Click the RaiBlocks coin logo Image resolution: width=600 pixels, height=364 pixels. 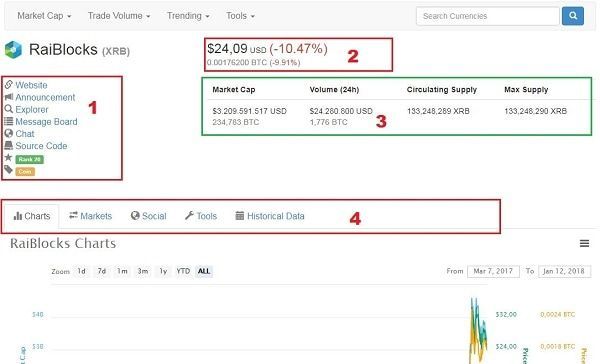pos(13,50)
